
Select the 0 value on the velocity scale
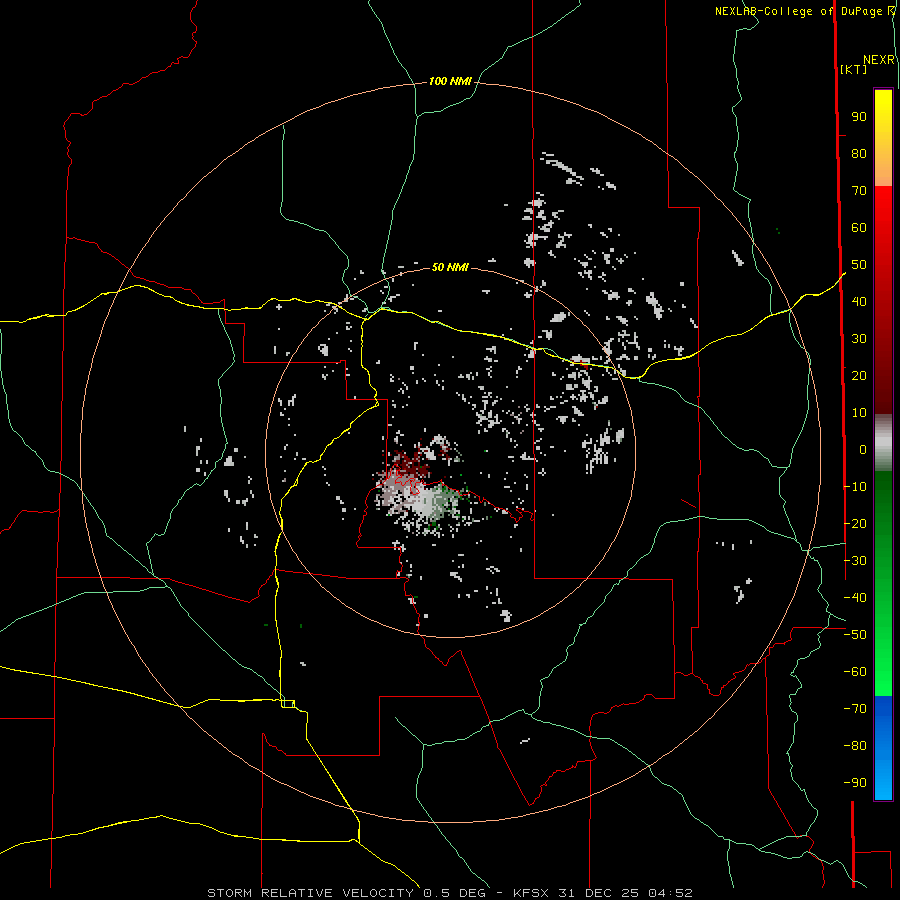pos(863,449)
